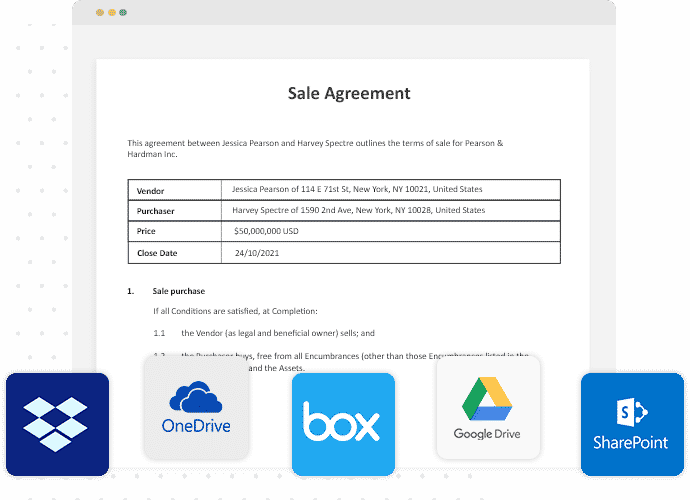The width and height of the screenshot is (690, 500).
Task: Click the green maximize window dot
Action: pos(123,12)
